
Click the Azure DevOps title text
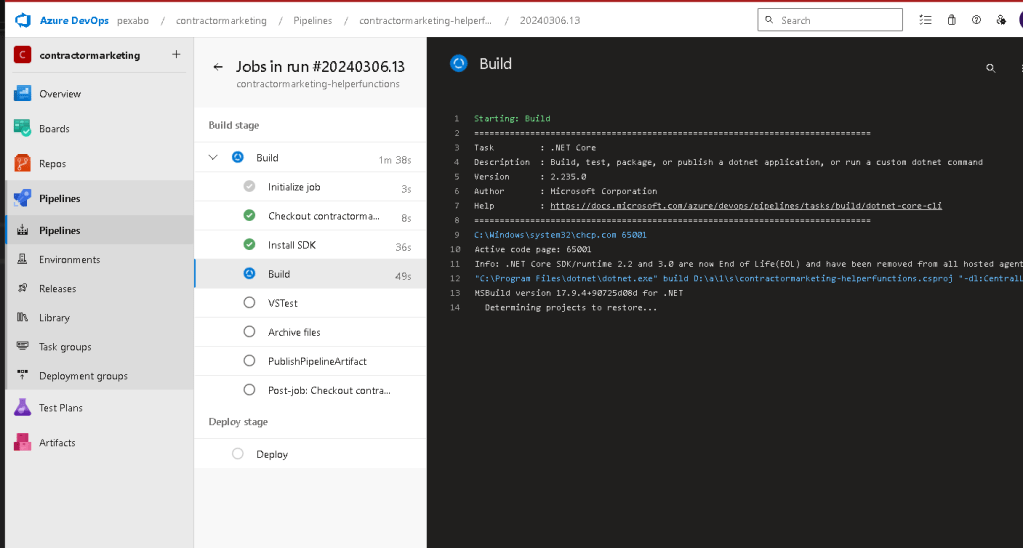74,20
